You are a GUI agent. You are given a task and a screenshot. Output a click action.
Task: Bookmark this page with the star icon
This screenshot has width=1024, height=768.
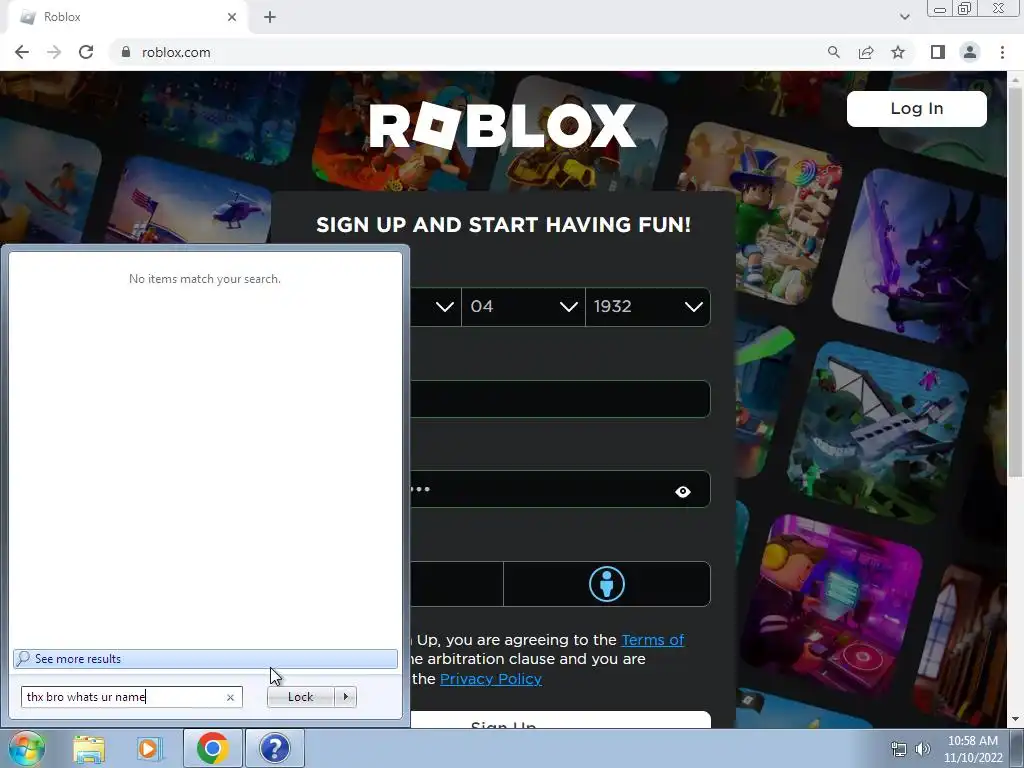tap(898, 52)
